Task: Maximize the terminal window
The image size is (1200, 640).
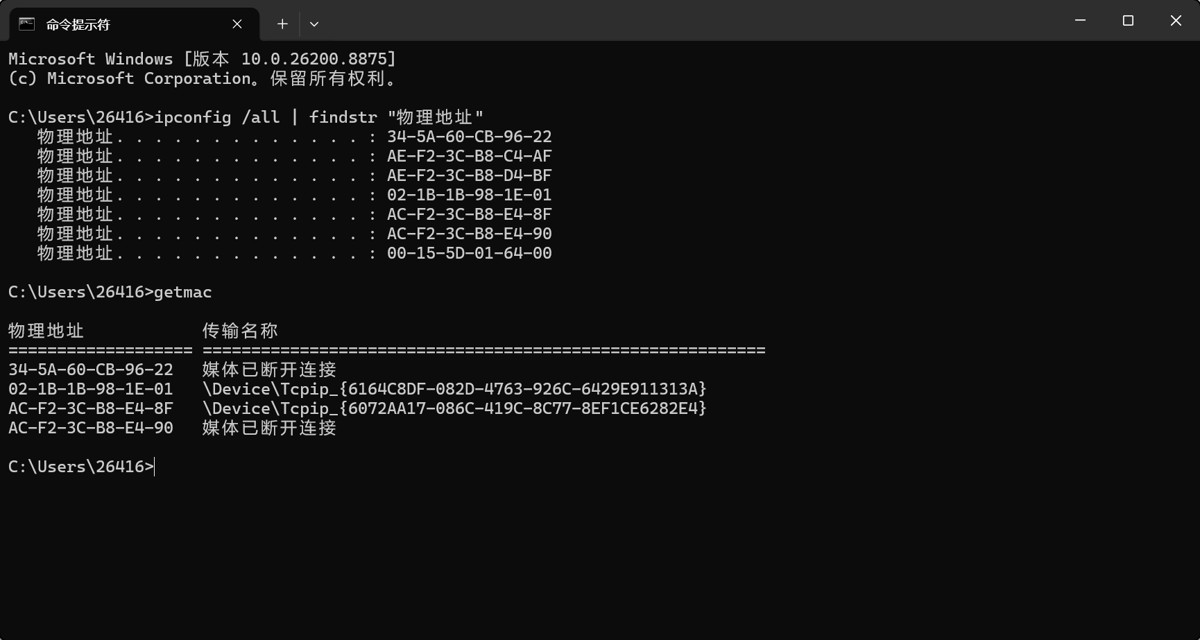Action: 1128,20
